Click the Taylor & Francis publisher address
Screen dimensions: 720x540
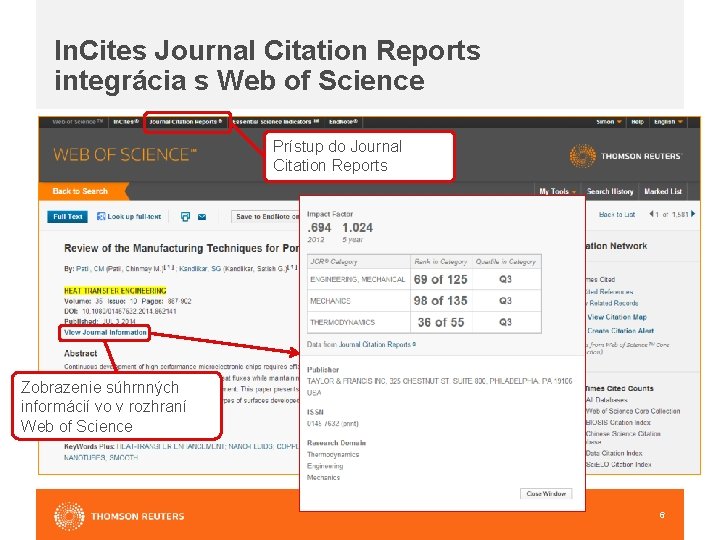pos(439,387)
